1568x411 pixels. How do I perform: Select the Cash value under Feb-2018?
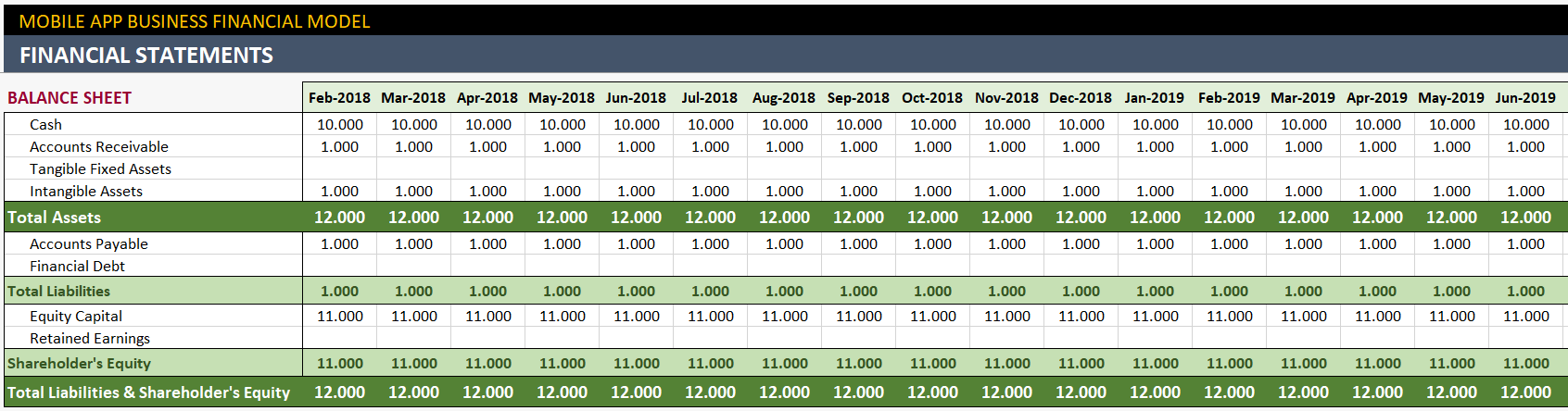340,124
